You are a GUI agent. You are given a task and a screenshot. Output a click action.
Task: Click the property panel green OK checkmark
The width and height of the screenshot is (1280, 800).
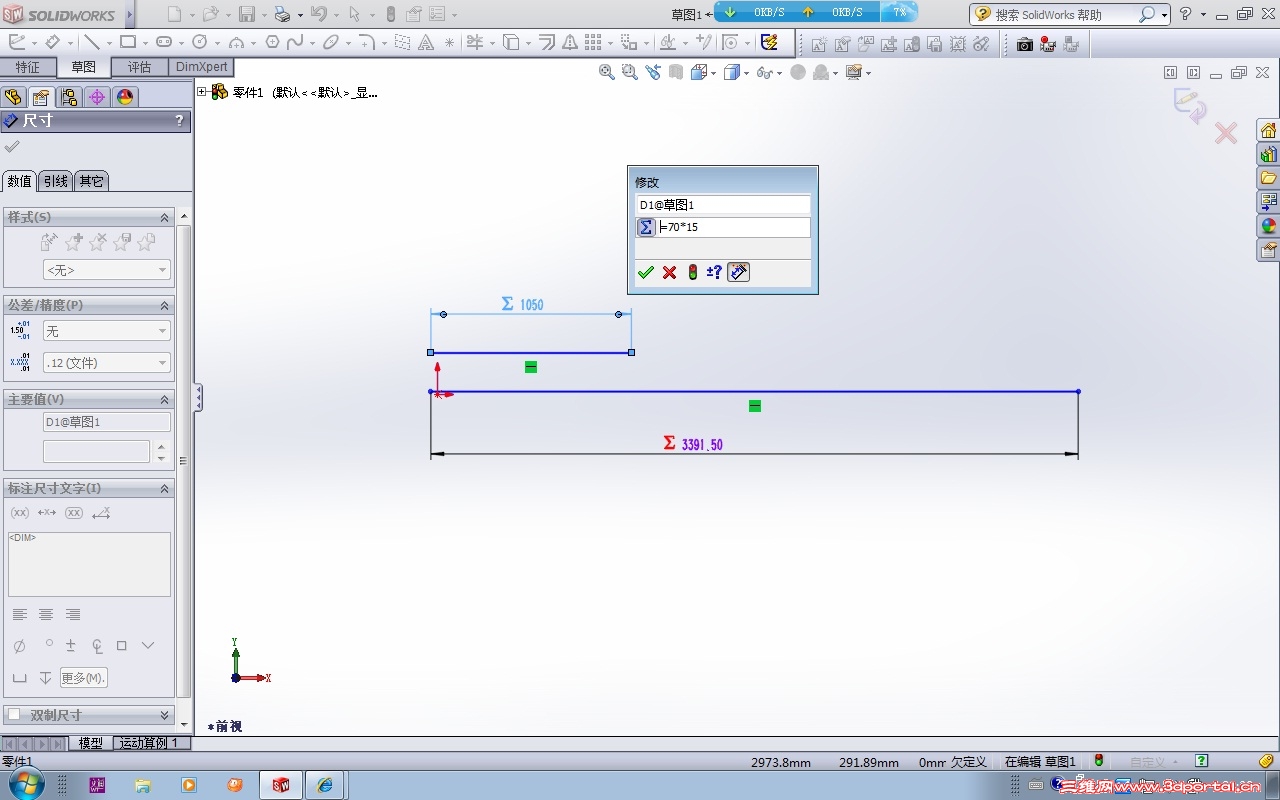tap(12, 146)
